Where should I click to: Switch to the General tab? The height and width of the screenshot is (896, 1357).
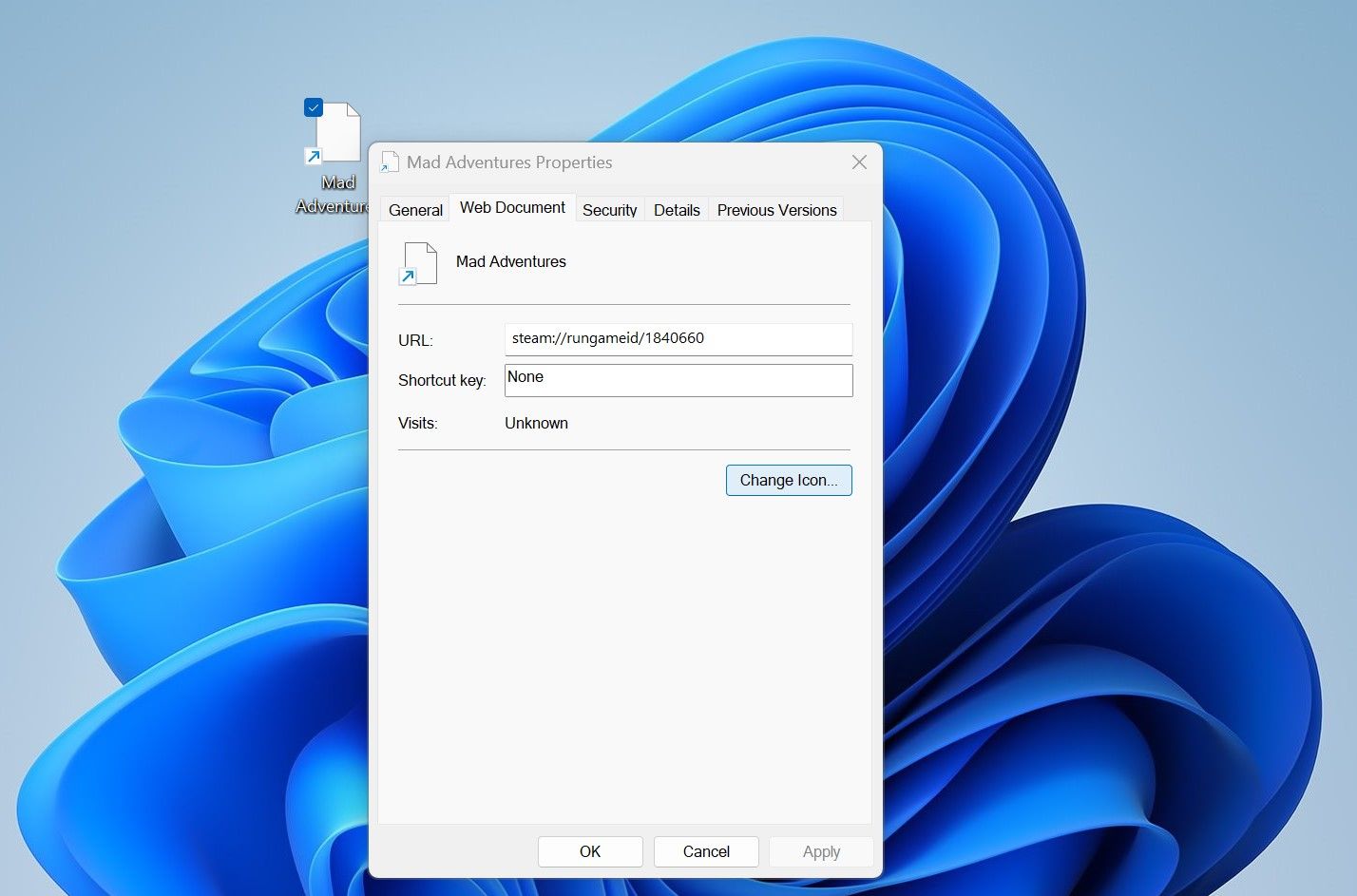(x=415, y=210)
